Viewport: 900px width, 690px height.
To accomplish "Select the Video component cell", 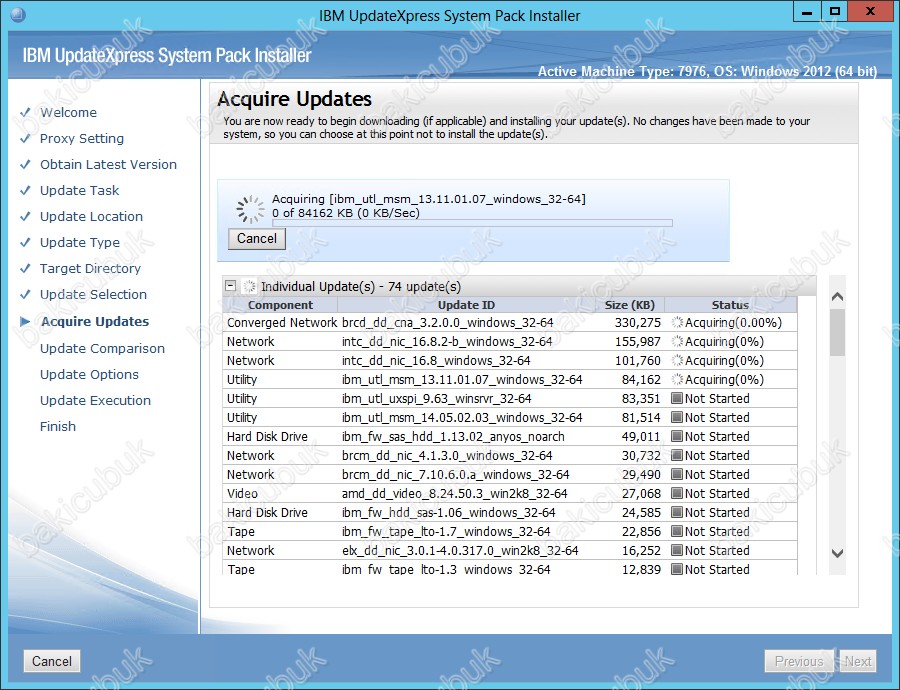I will pyautogui.click(x=242, y=494).
